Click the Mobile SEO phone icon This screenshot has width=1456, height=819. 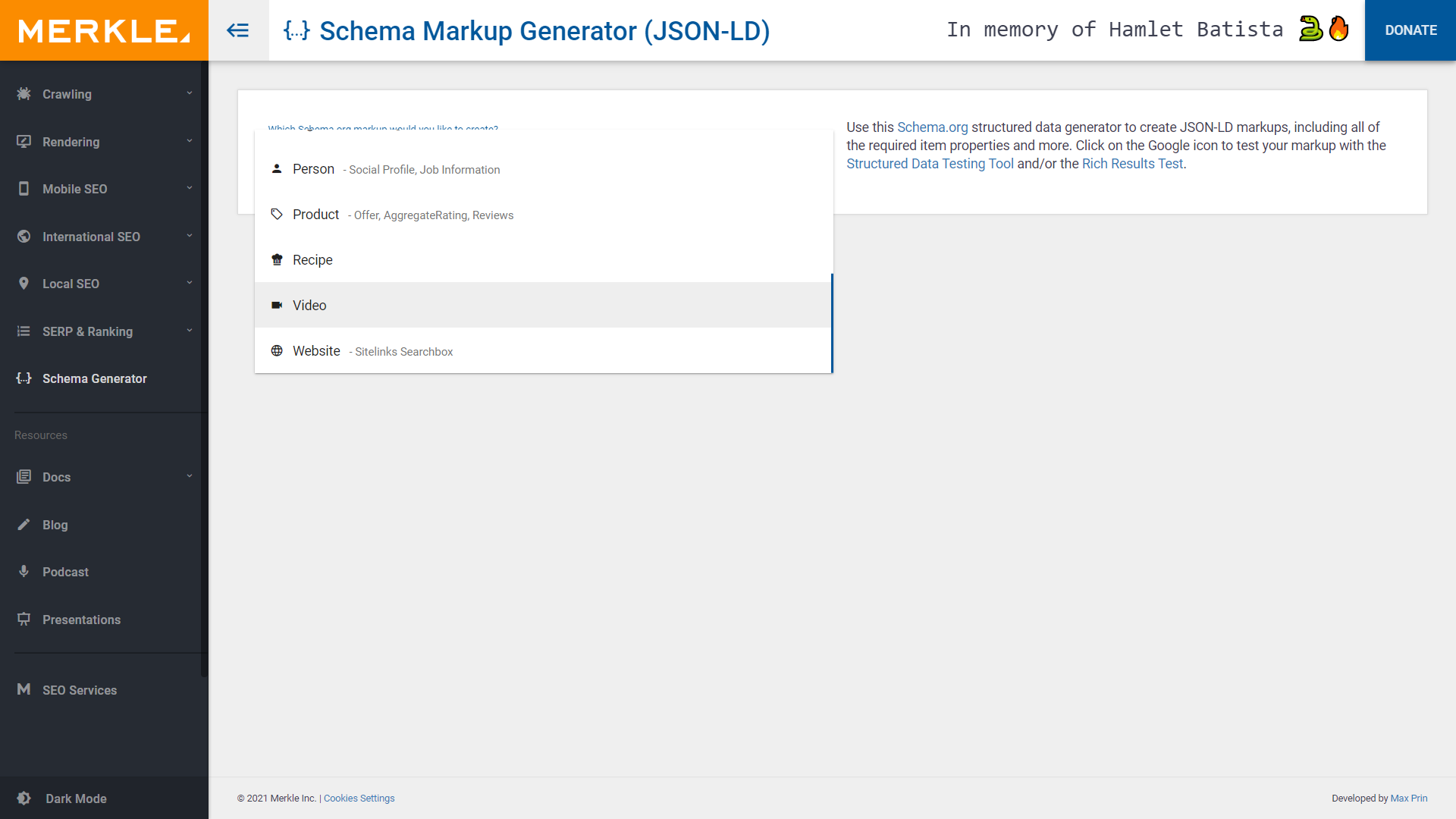coord(24,189)
